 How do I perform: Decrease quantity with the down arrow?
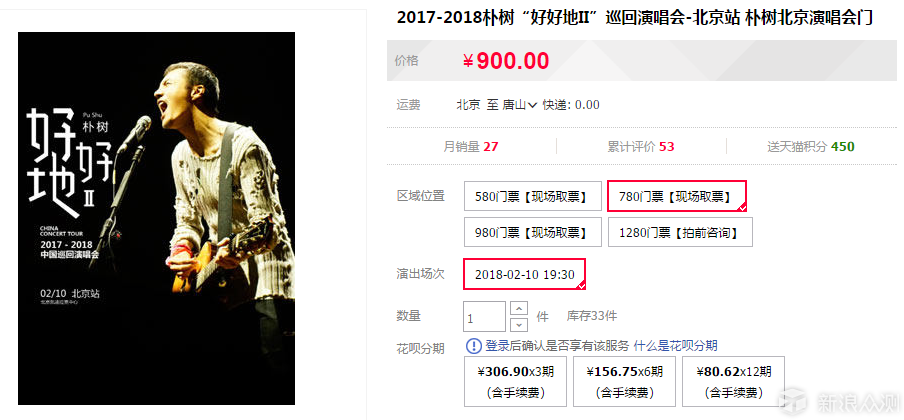[x=519, y=324]
